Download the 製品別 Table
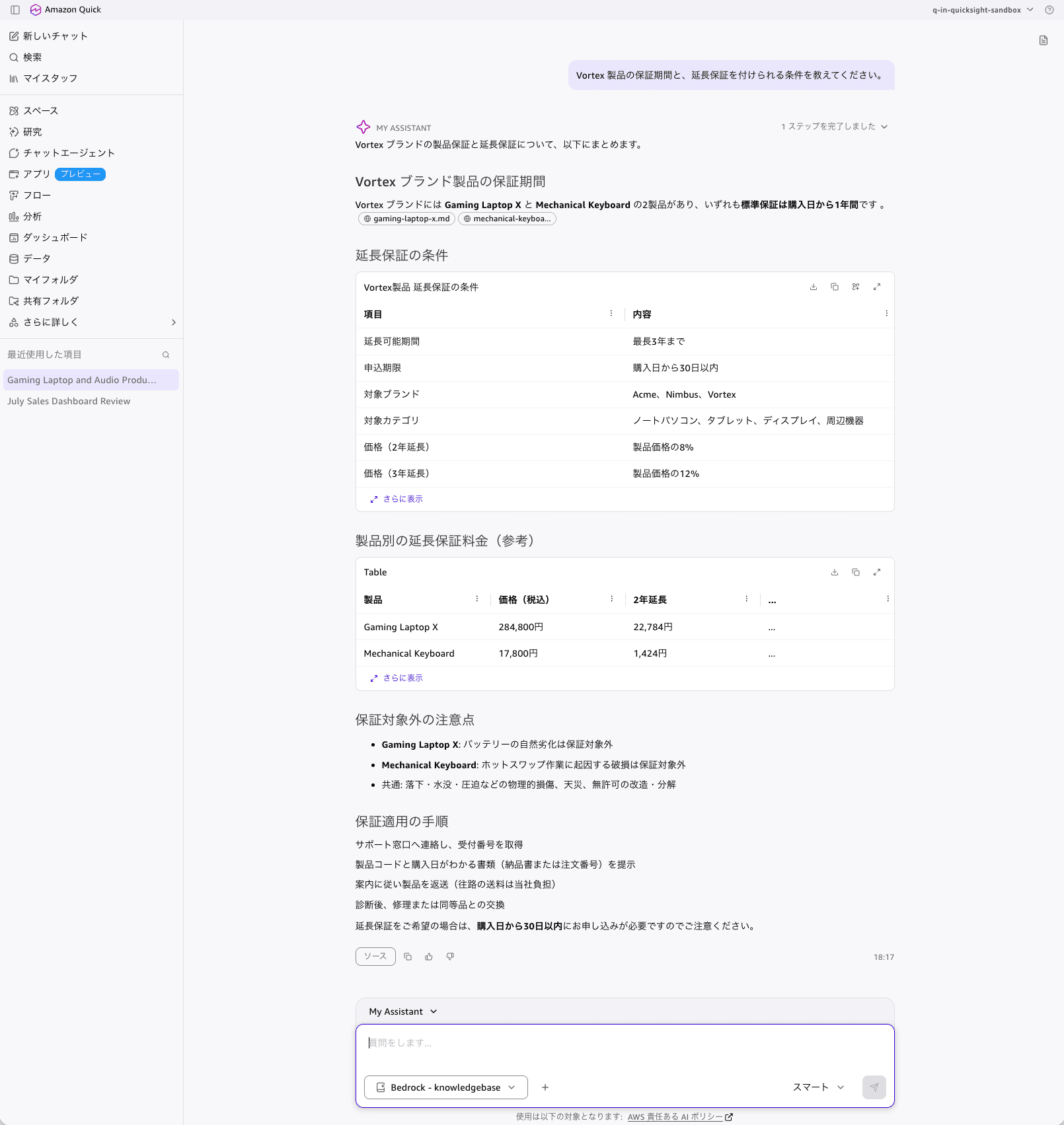 pyautogui.click(x=835, y=572)
